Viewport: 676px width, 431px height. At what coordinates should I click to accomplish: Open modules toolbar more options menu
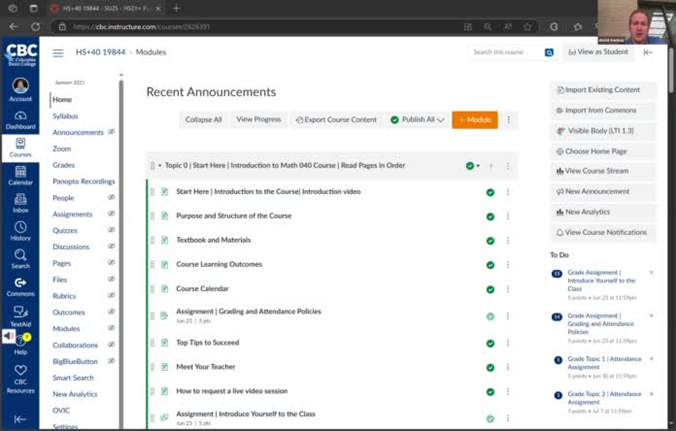[509, 120]
